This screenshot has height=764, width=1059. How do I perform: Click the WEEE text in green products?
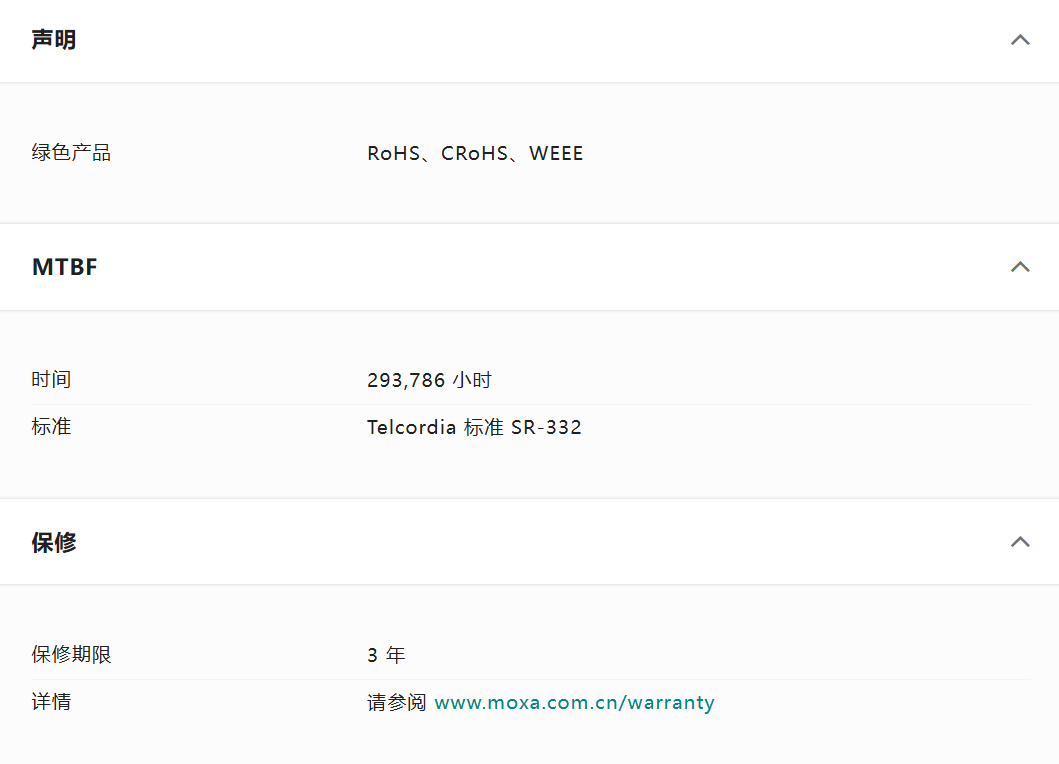point(556,153)
